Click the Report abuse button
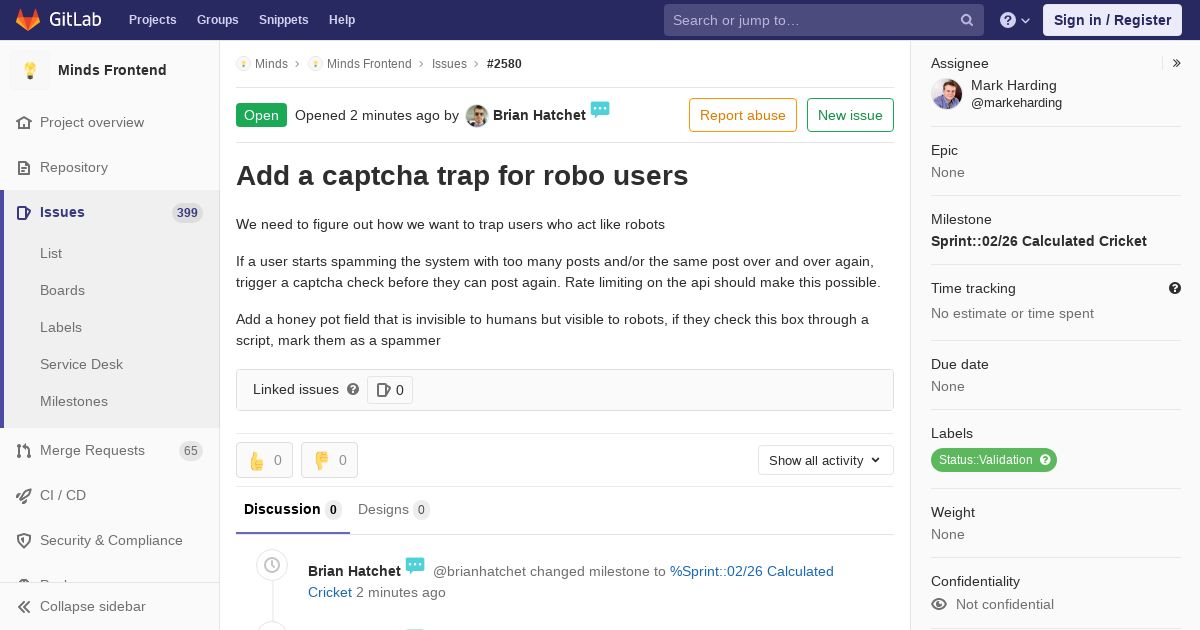 coord(743,115)
